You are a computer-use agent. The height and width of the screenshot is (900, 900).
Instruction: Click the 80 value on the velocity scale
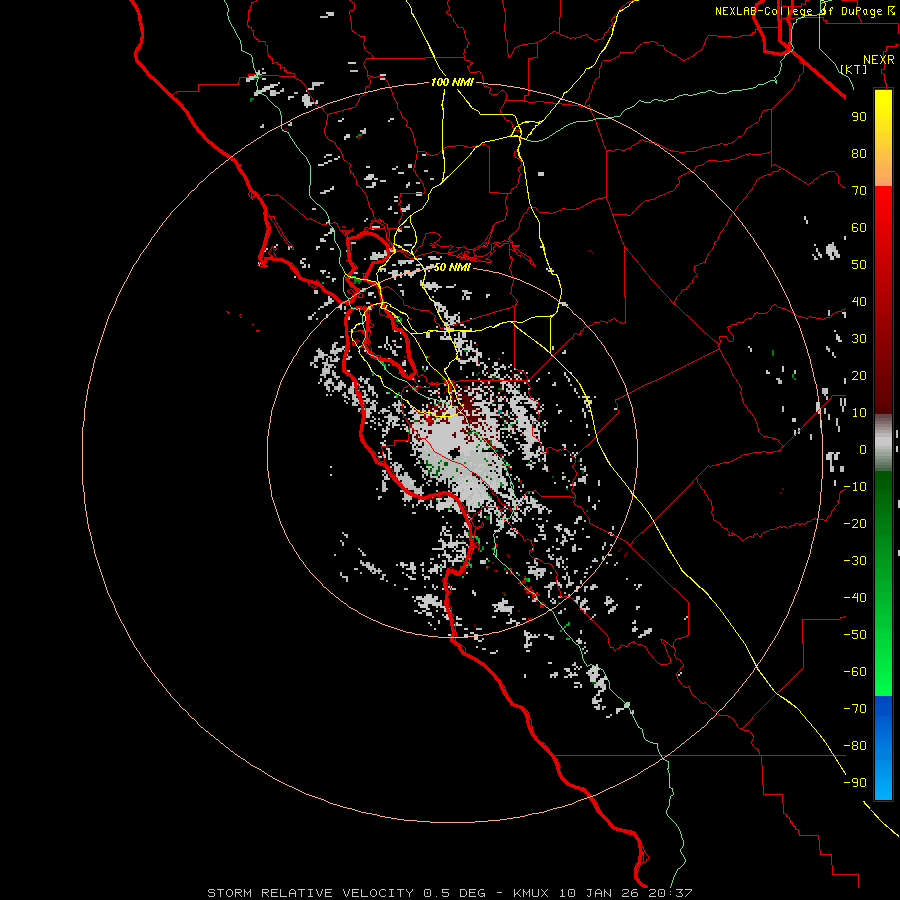(859, 154)
